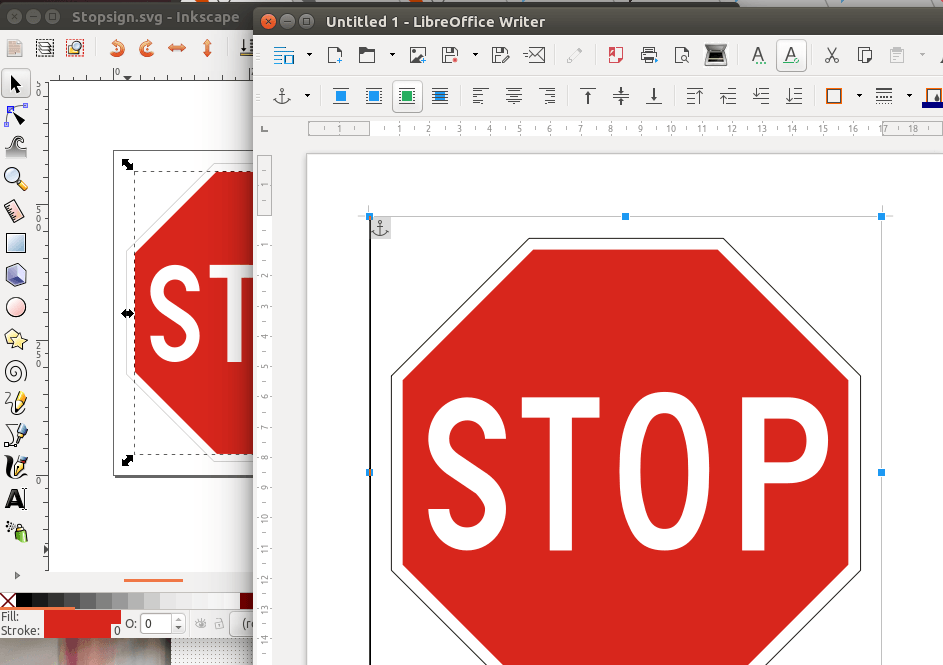The width and height of the screenshot is (943, 665).
Task: Toggle the Auto Spellcheck button
Action: coord(791,55)
